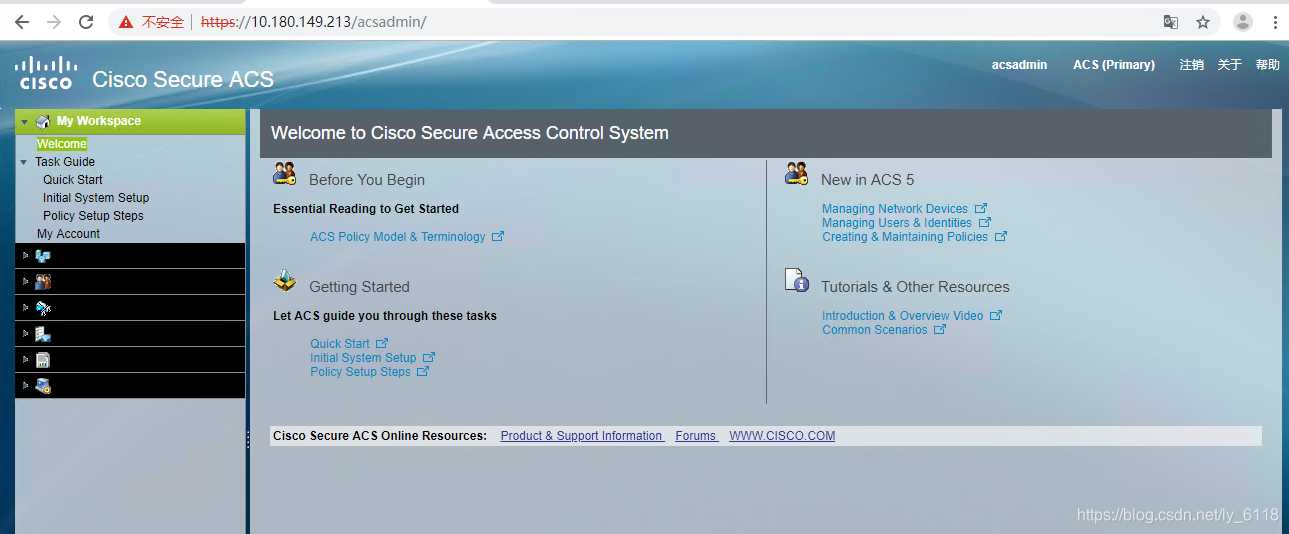1289x534 pixels.
Task: Click external-link icon beside main-panel Quick Start
Action: tap(382, 344)
